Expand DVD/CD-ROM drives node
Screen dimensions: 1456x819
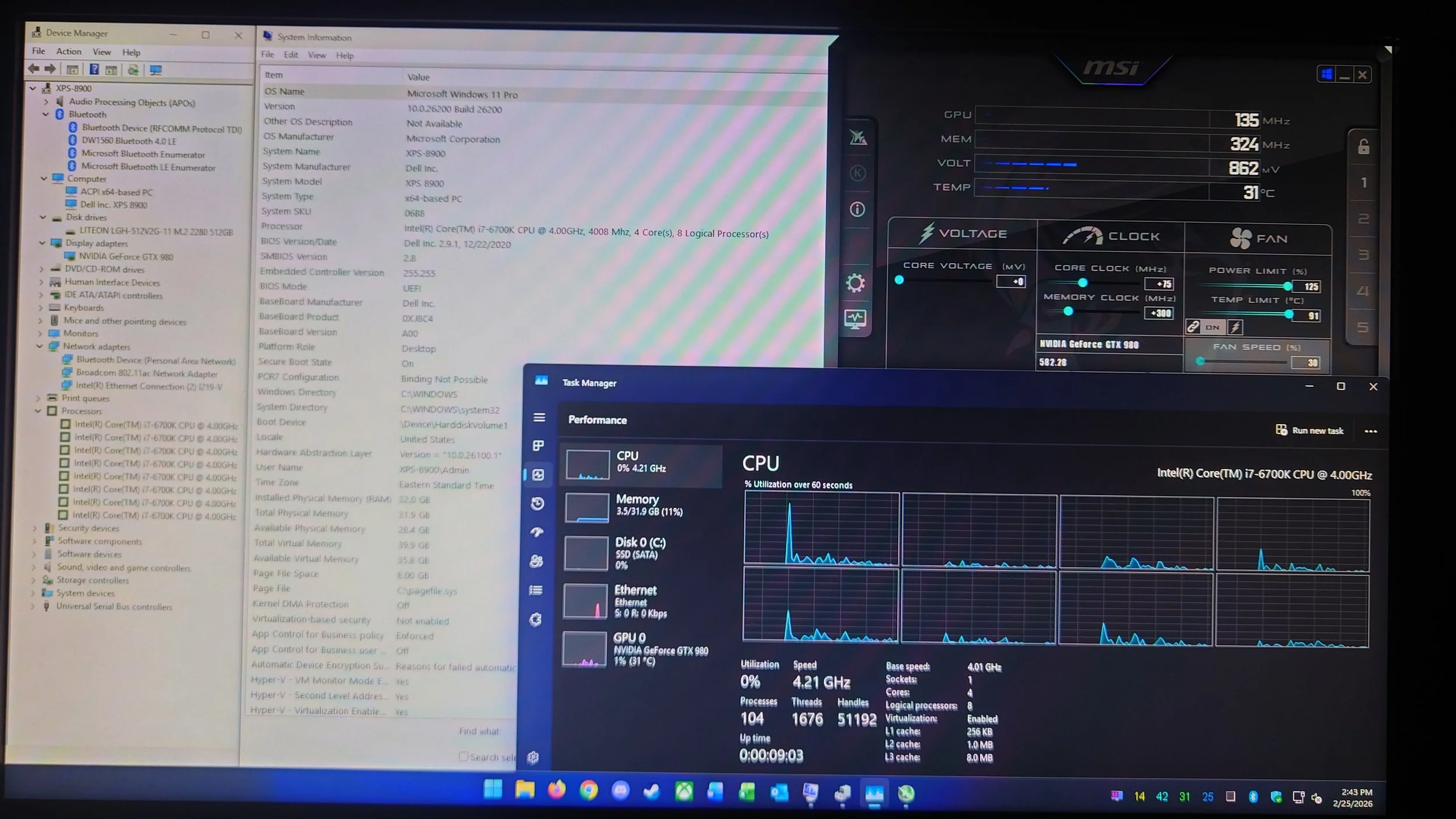(x=41, y=269)
